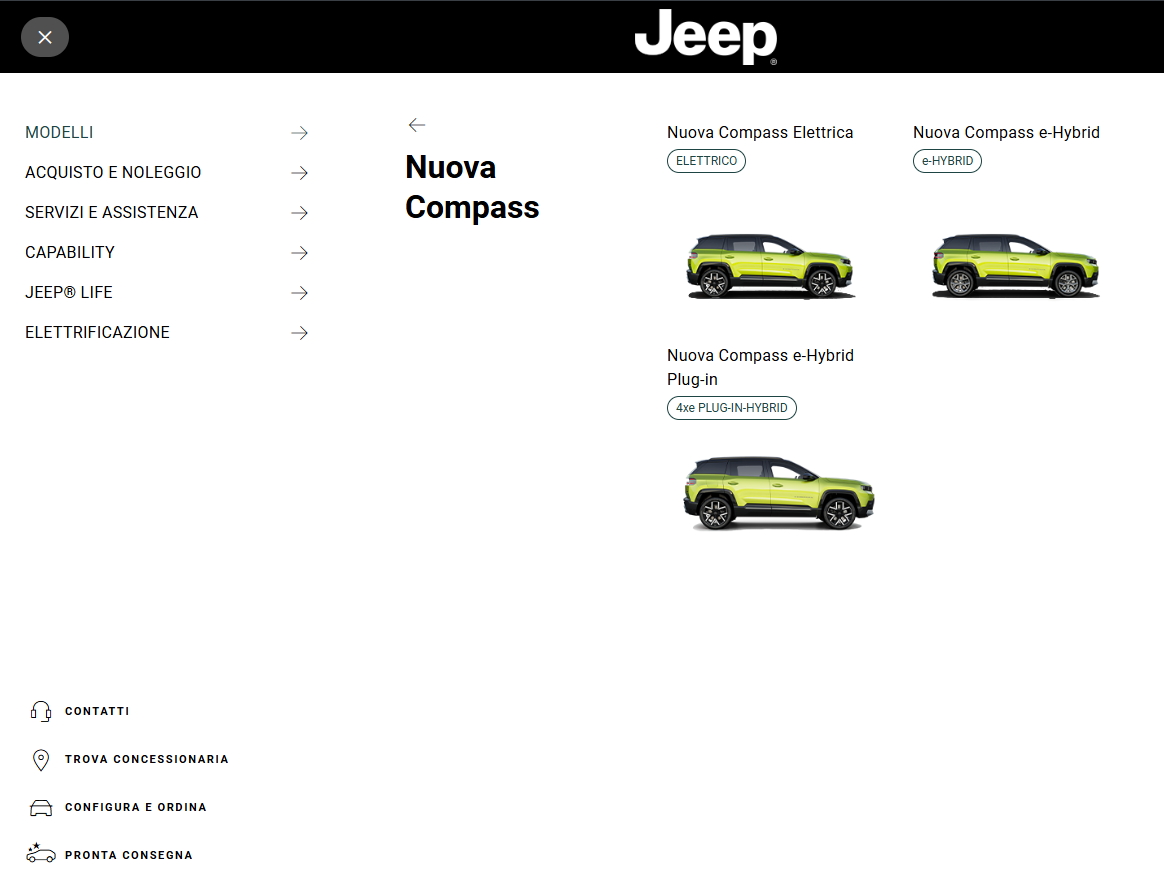Go back using the left arrow icon
Screen dimensions: 1164x873
[417, 125]
